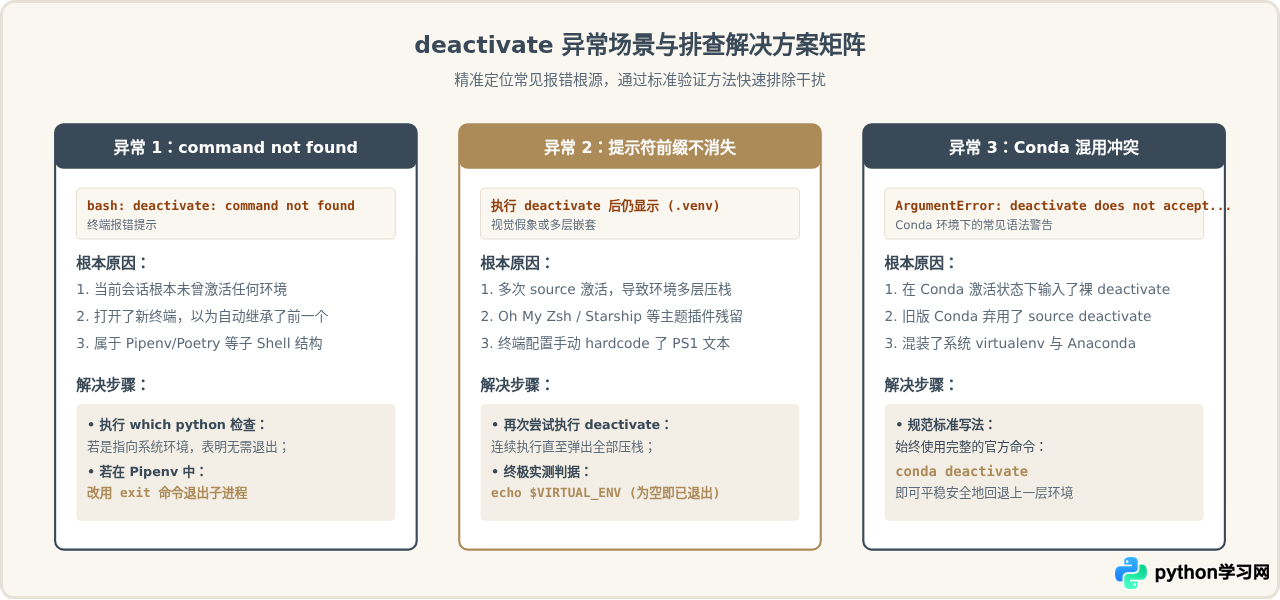Click line 旧版 Conda 弃用了 source deactivate

(1018, 316)
